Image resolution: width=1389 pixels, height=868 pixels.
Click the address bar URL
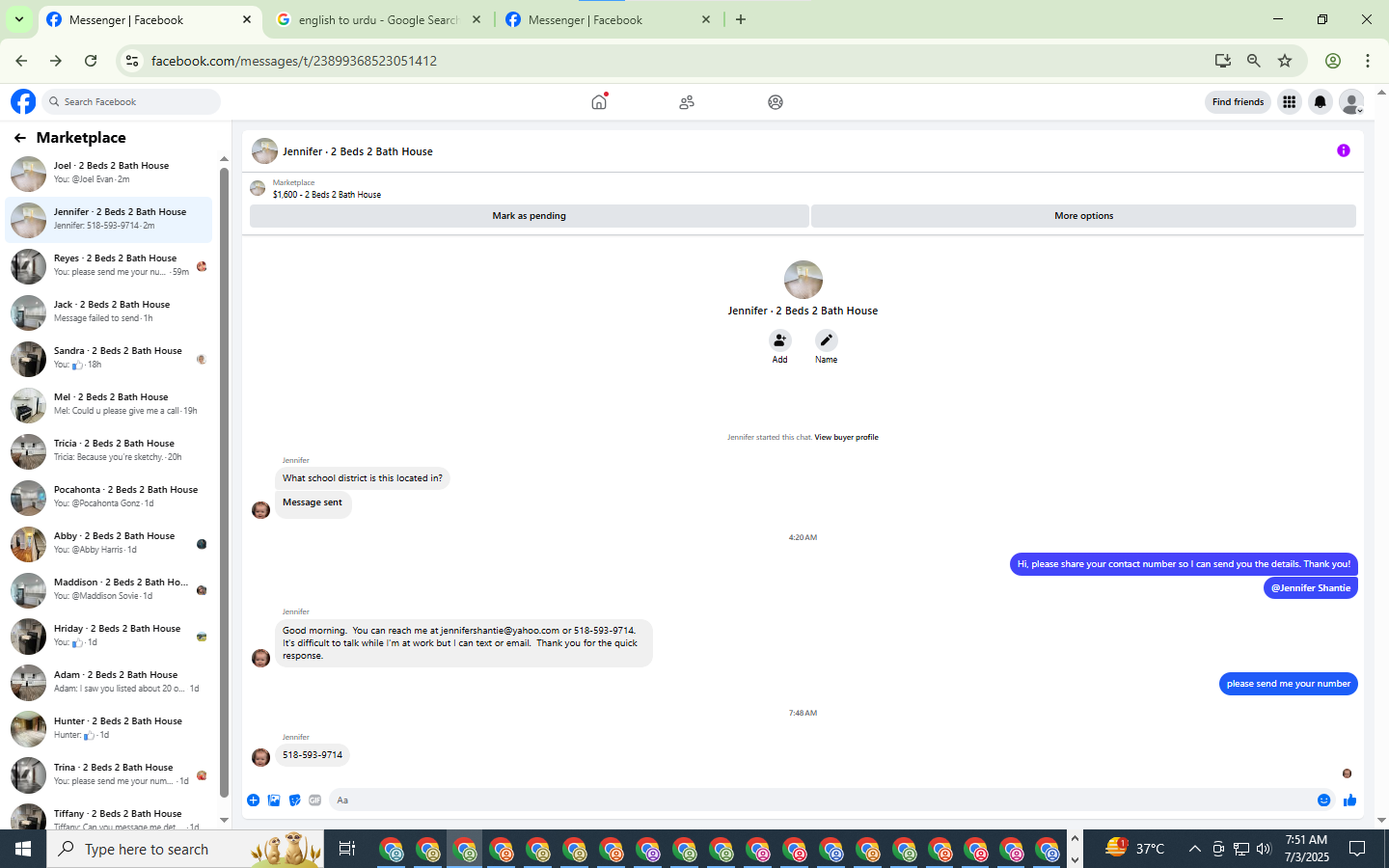pos(294,61)
